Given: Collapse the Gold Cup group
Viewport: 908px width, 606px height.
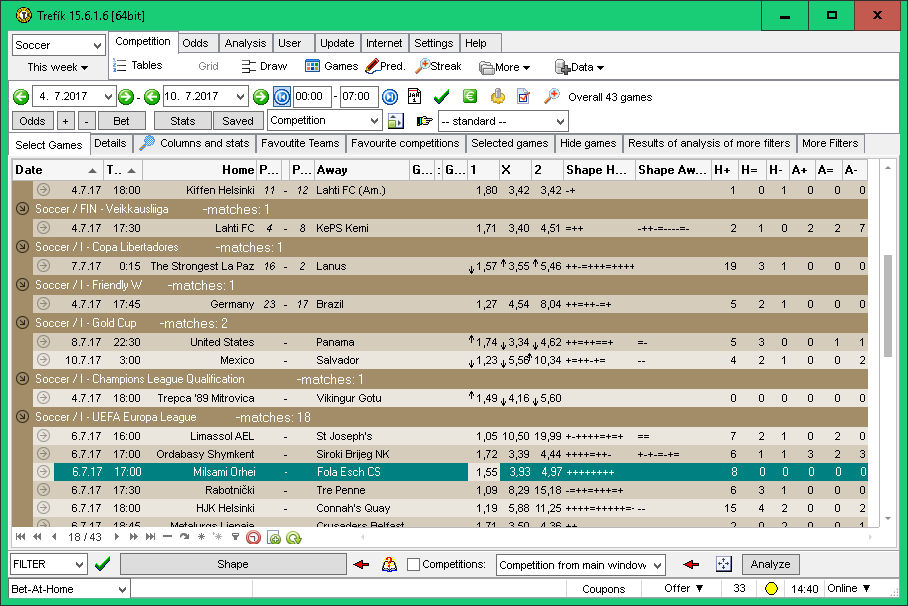Looking at the screenshot, I should [x=23, y=324].
